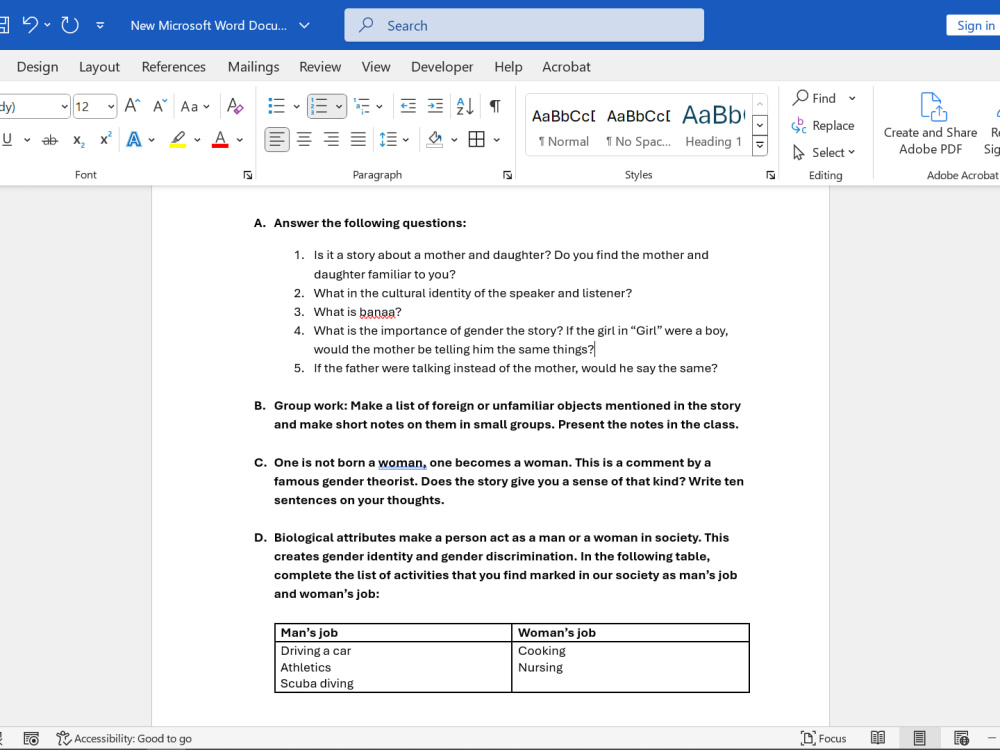Go to the Review tab

(320, 66)
